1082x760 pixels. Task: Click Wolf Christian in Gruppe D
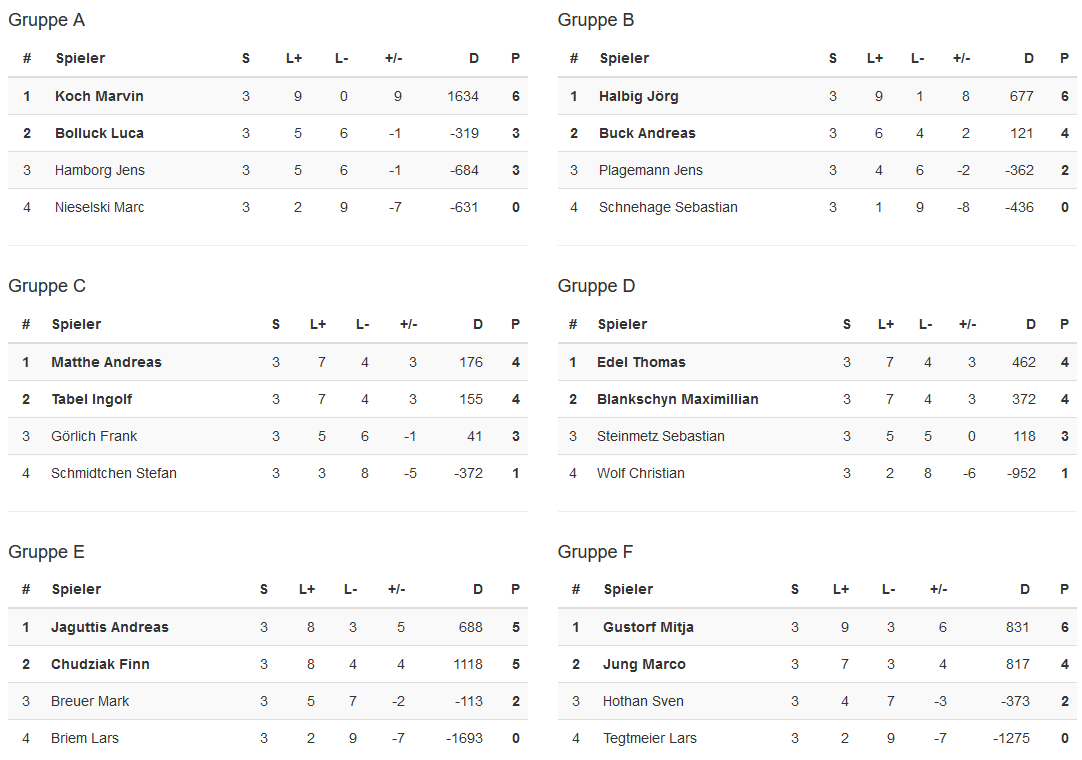[x=640, y=474]
